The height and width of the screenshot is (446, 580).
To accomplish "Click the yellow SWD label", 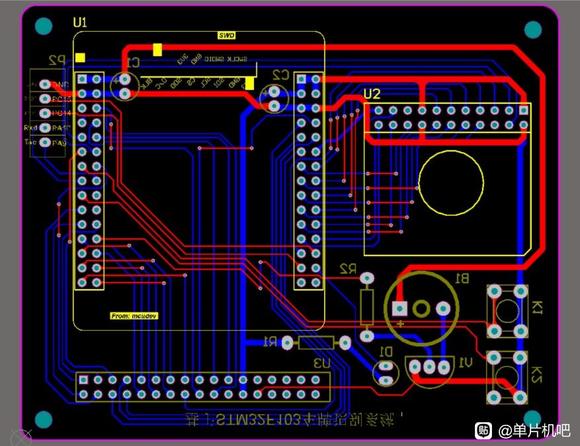I will tap(226, 36).
